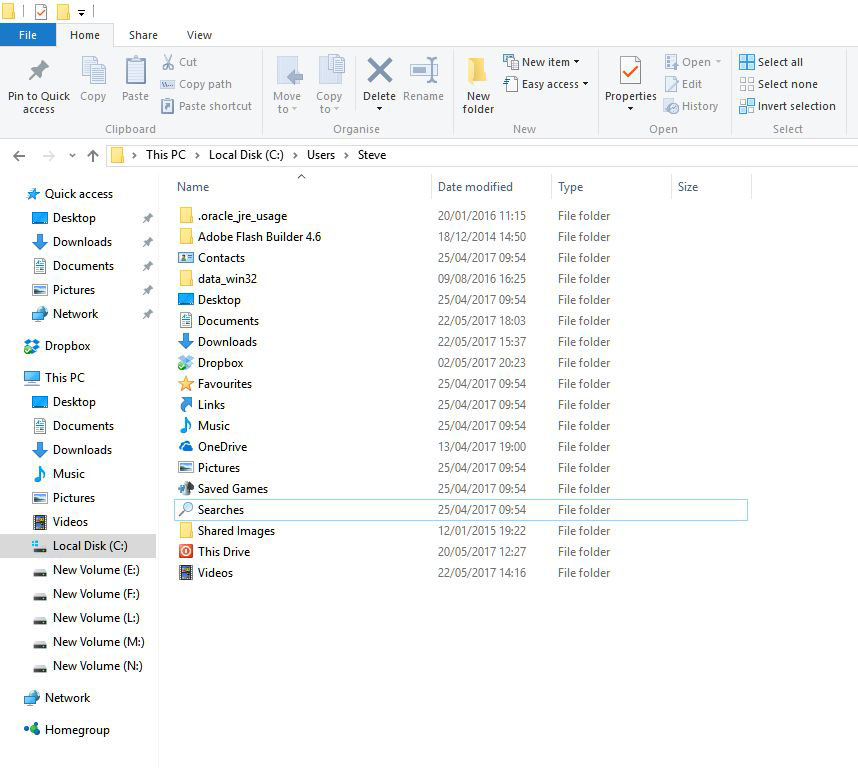
Task: Switch to the Home ribbon tab
Action: click(85, 35)
